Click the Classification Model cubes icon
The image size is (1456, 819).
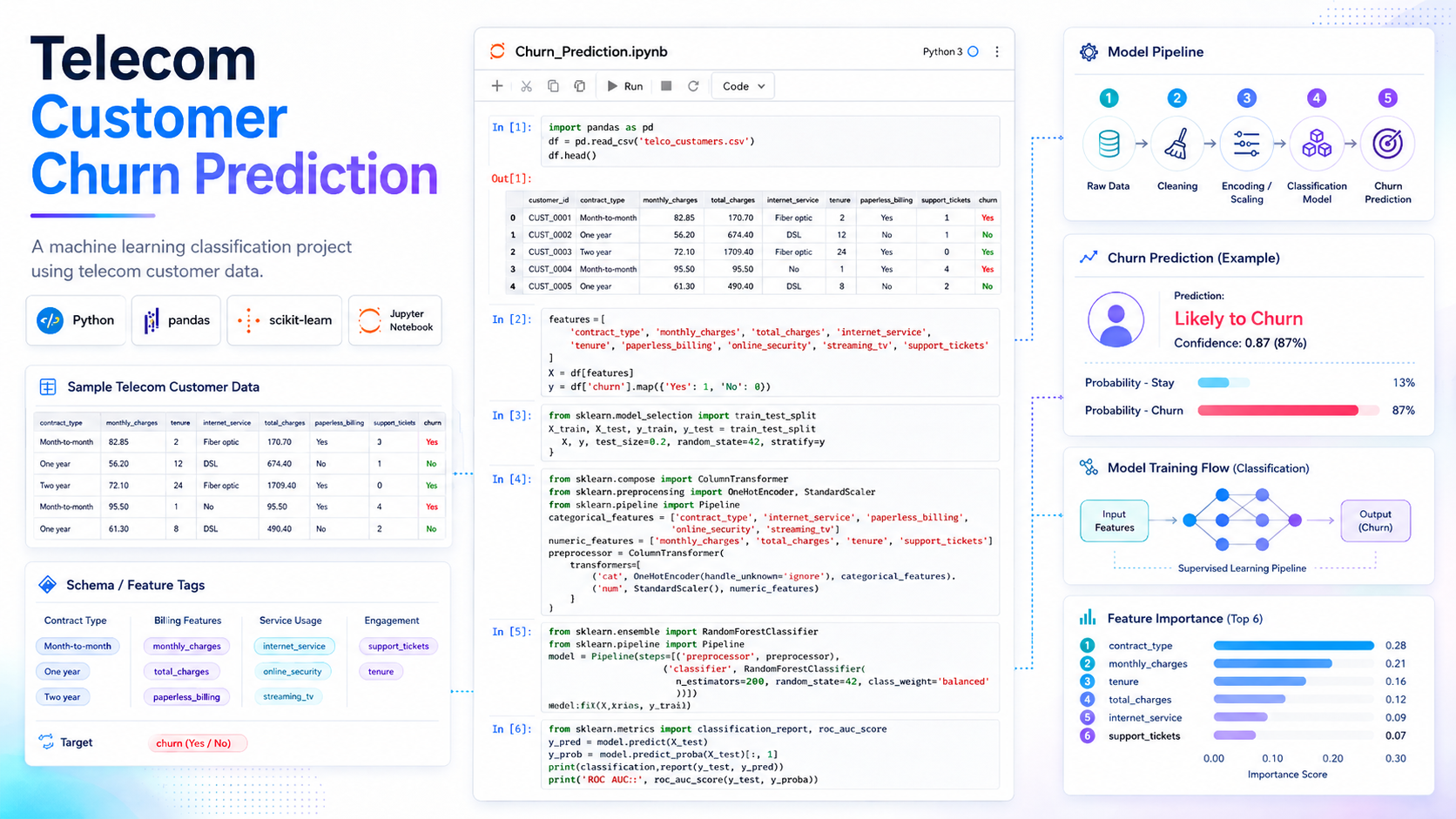click(x=1317, y=144)
